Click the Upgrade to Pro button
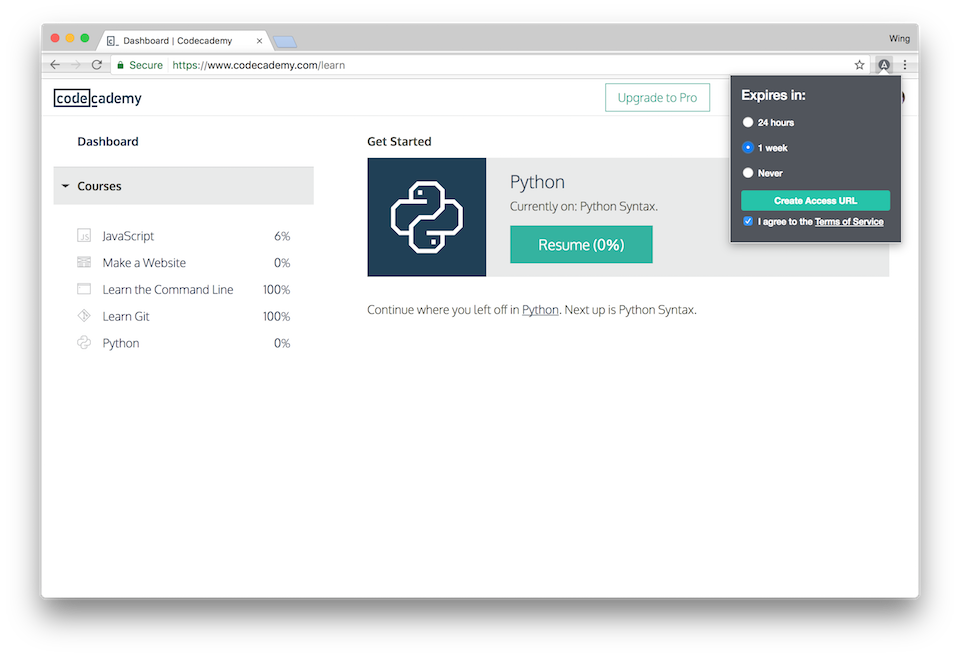This screenshot has width=960, height=657. pyautogui.click(x=657, y=97)
